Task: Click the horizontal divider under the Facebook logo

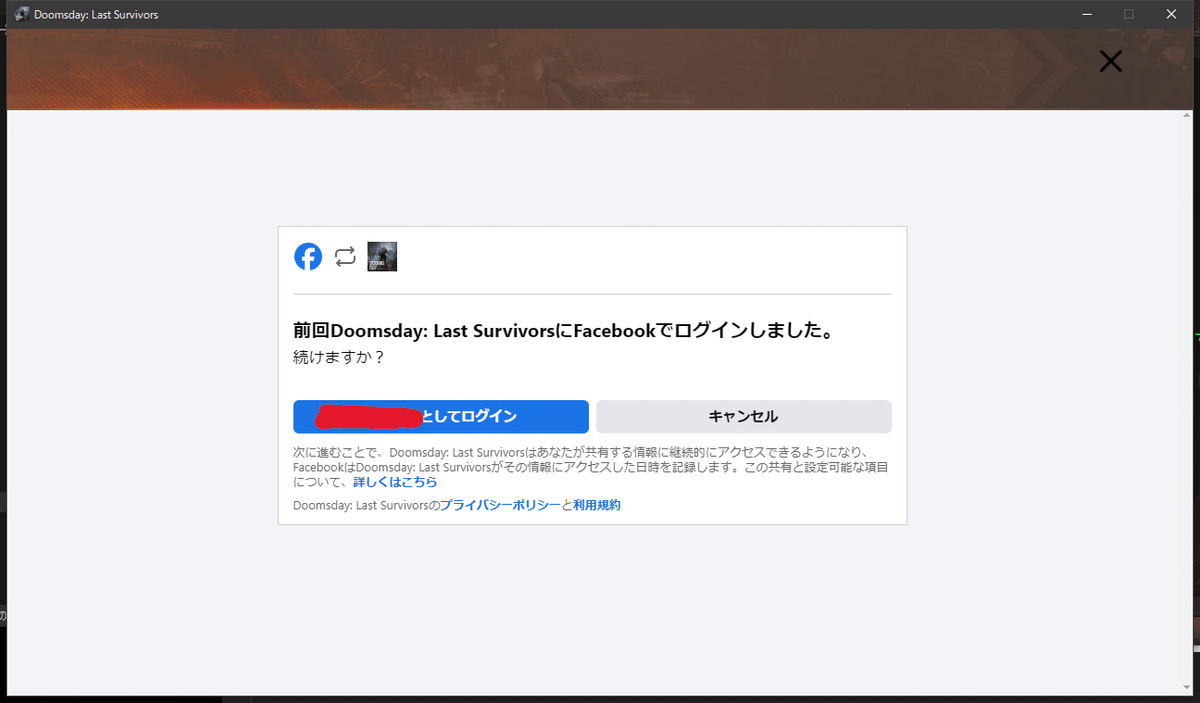Action: (x=592, y=294)
